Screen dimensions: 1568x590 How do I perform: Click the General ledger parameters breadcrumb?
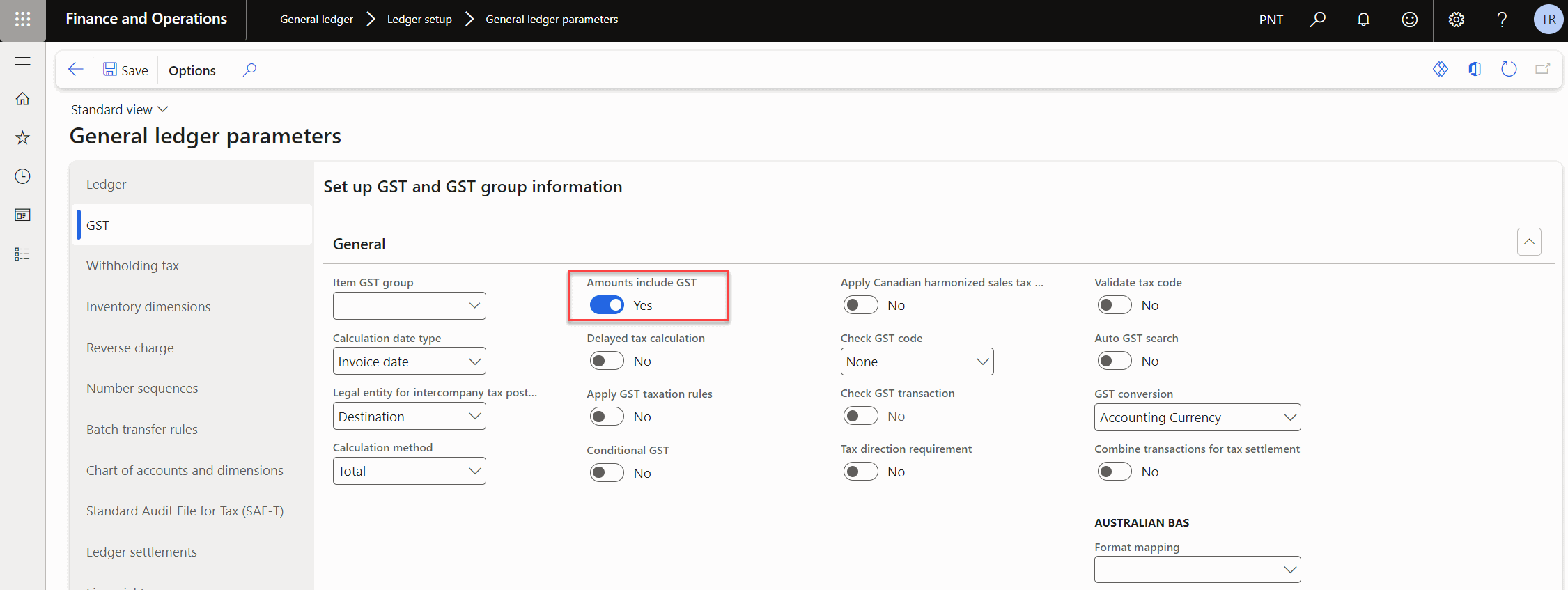[x=552, y=20]
